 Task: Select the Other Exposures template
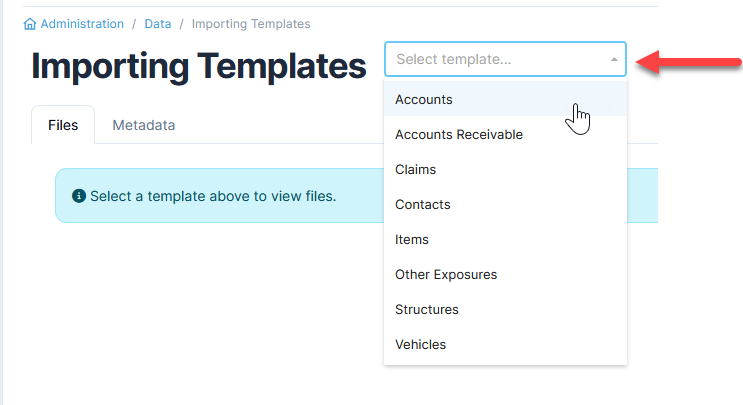click(506, 275)
